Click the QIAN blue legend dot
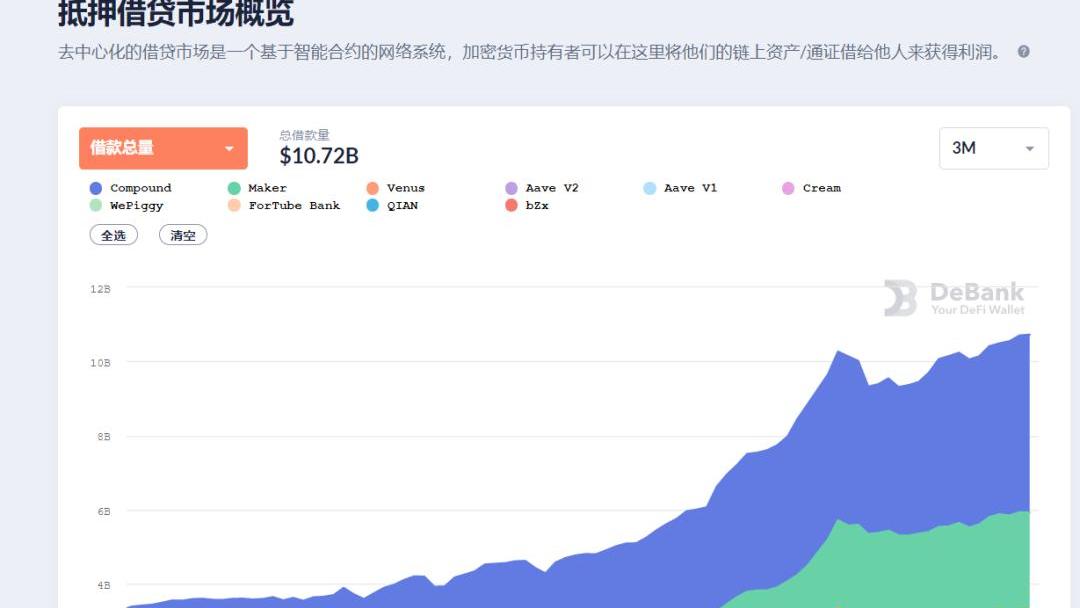The height and width of the screenshot is (608, 1080). pos(373,206)
